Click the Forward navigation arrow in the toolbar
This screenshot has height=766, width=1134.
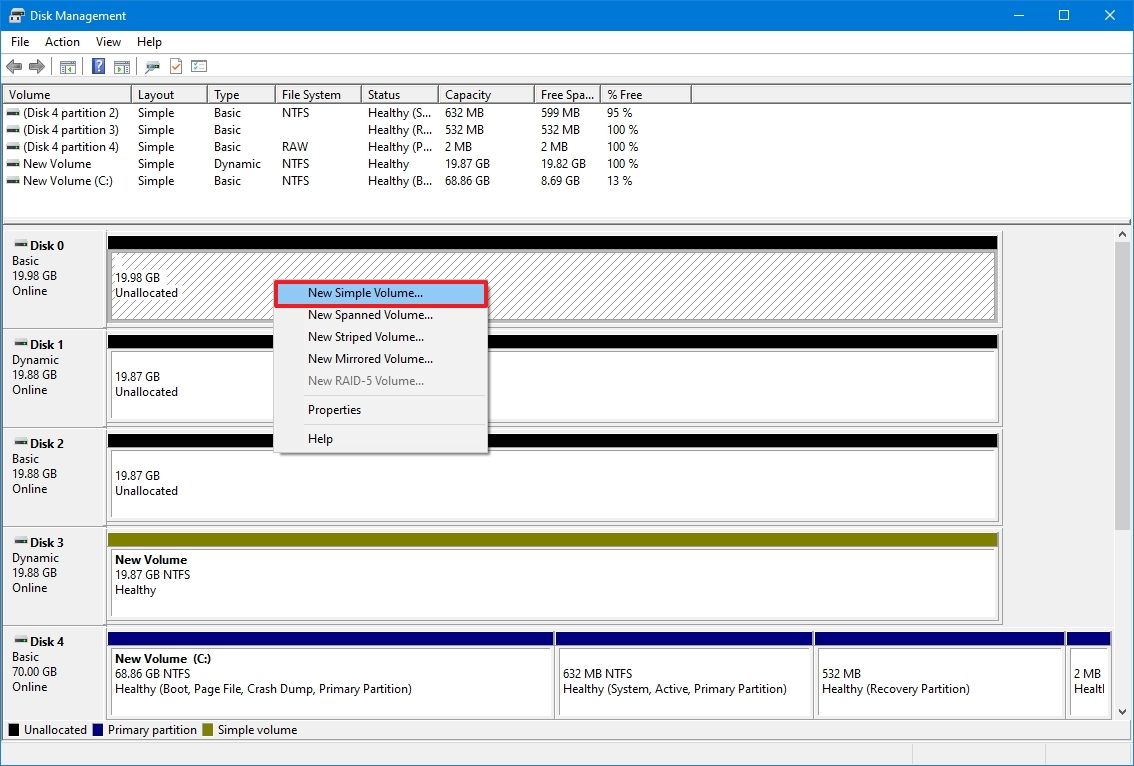click(x=37, y=66)
